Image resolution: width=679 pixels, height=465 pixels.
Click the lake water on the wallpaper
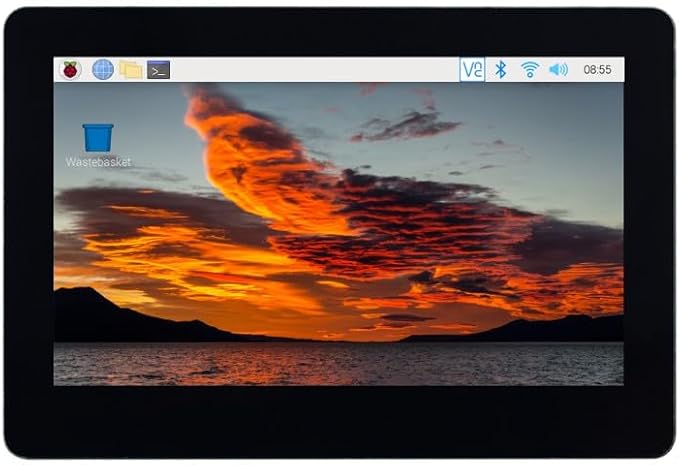pyautogui.click(x=339, y=363)
